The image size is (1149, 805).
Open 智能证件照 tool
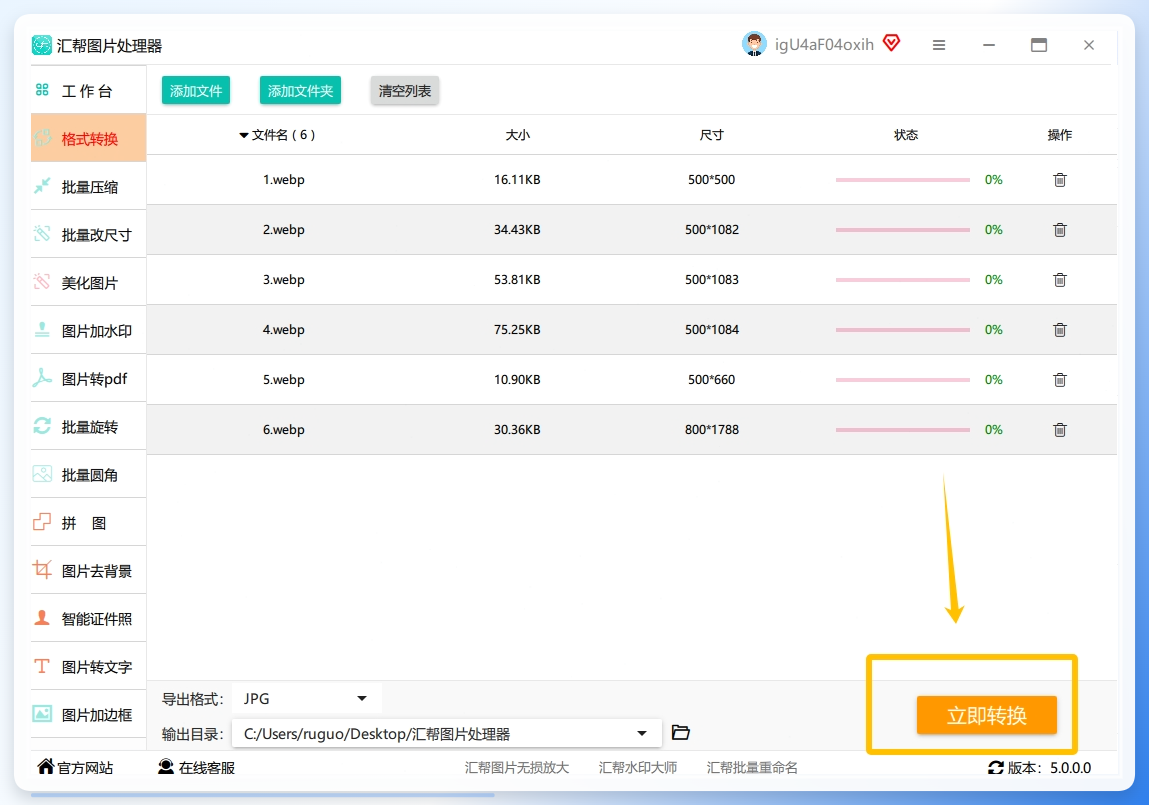[88, 618]
